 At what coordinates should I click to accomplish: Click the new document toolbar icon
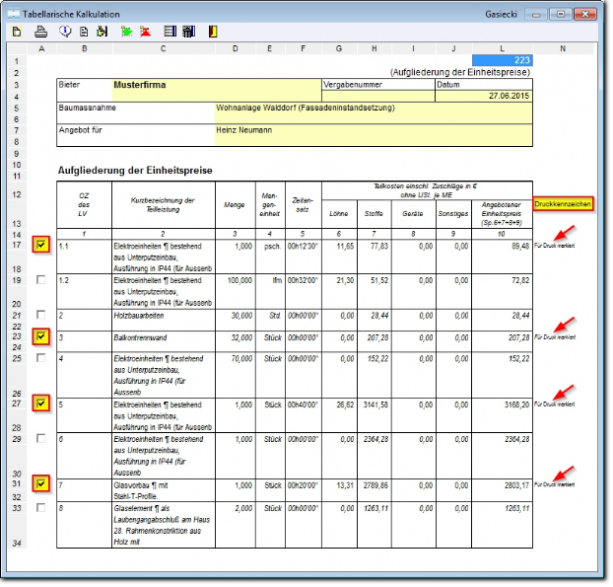pyautogui.click(x=17, y=32)
